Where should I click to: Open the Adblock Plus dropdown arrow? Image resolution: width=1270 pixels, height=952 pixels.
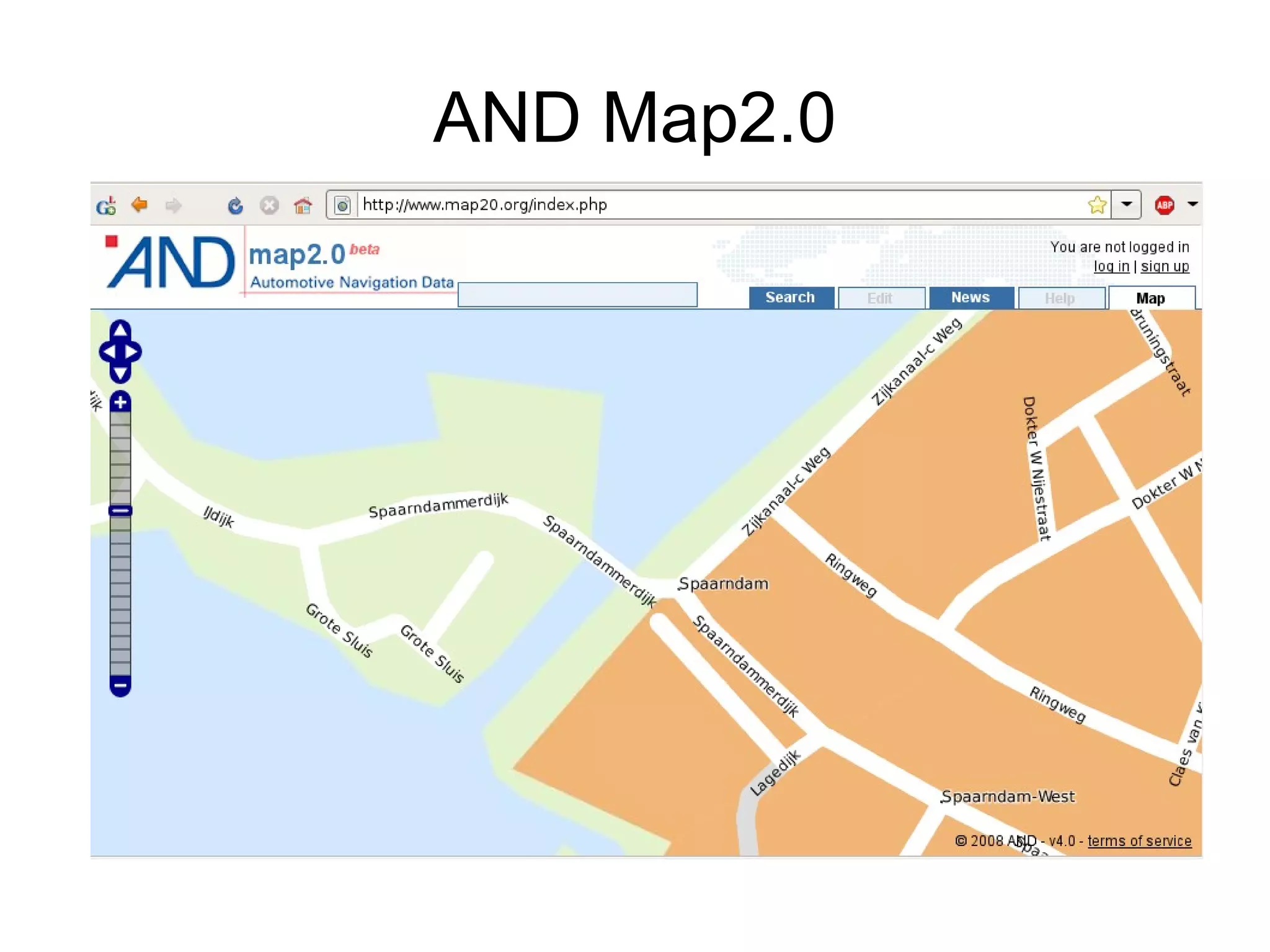coord(1192,204)
